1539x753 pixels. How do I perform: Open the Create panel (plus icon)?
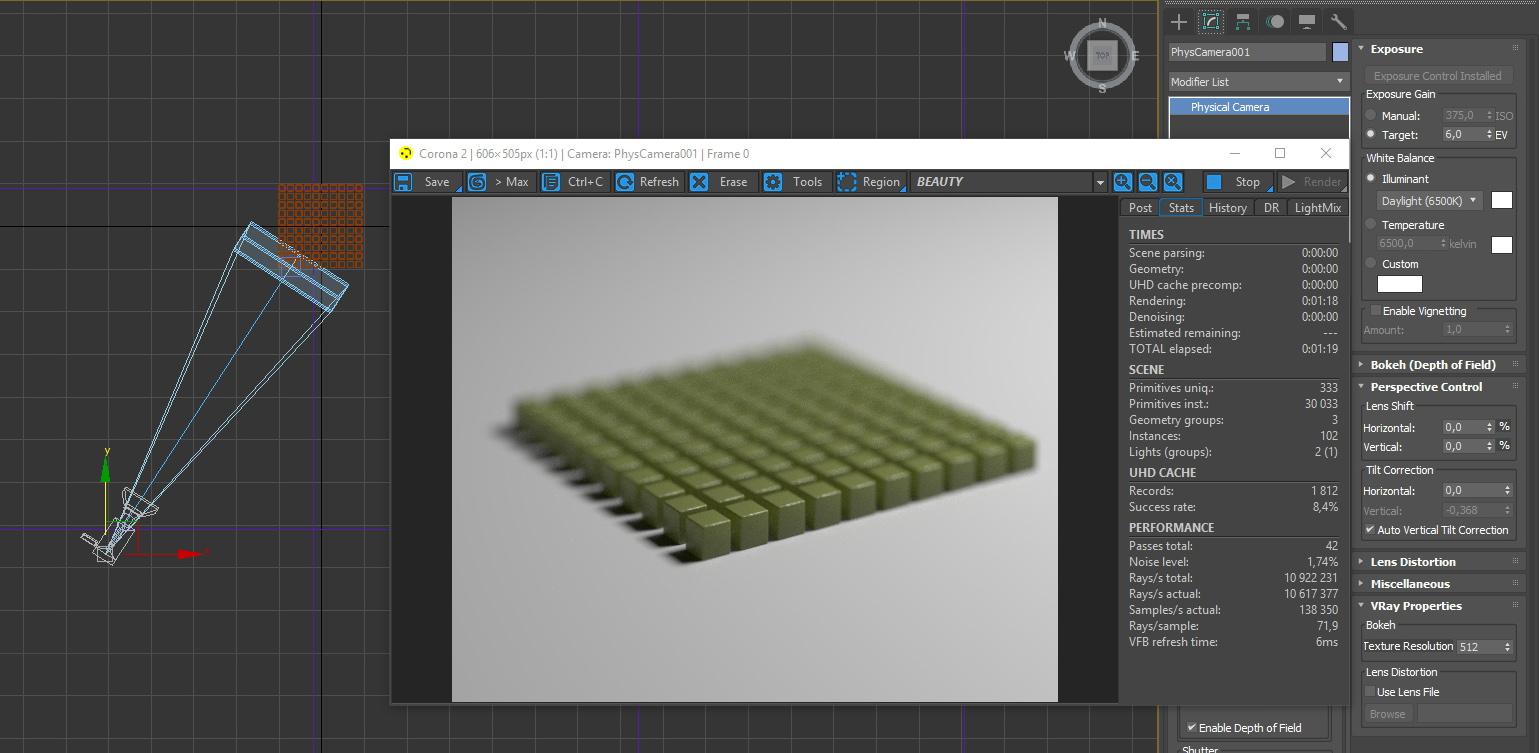coord(1179,21)
